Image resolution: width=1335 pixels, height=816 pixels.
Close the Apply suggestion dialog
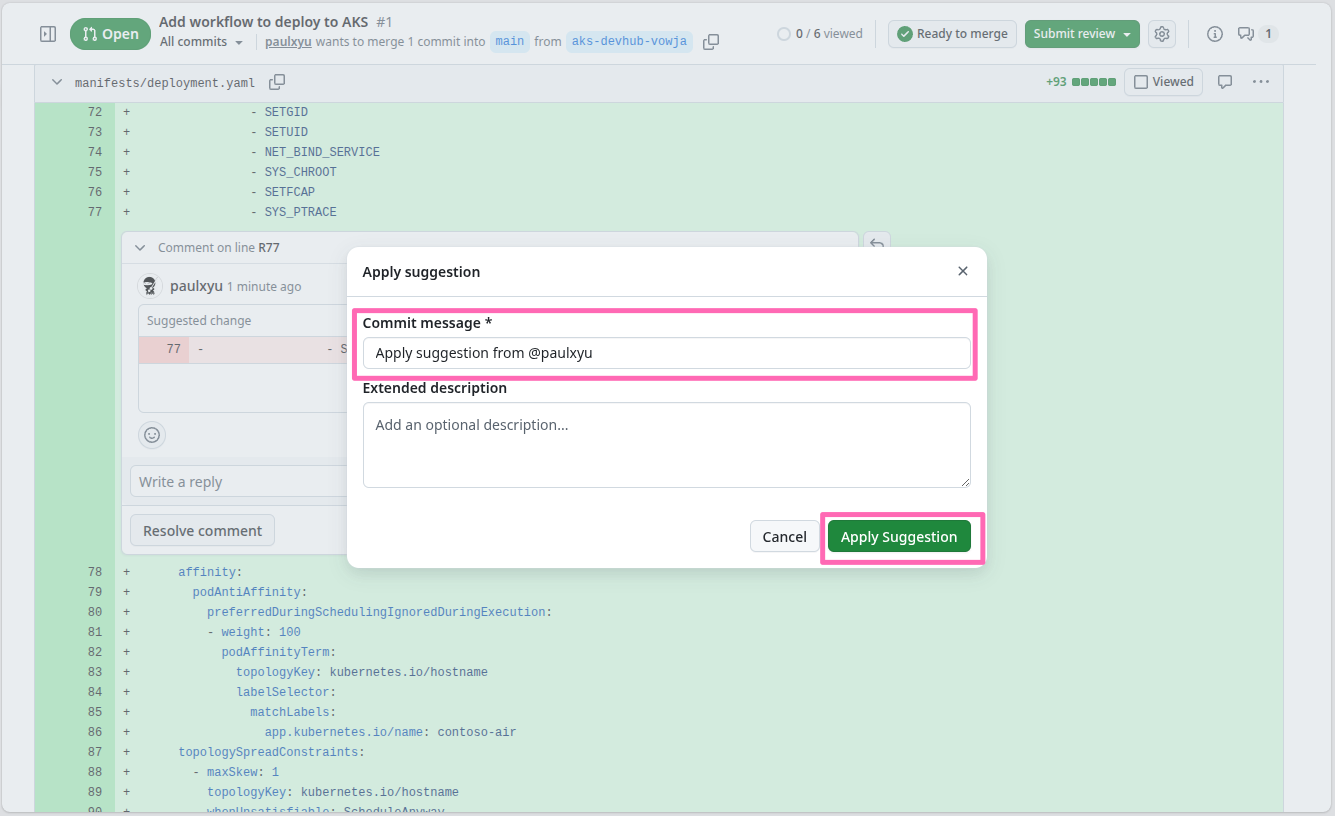coord(963,272)
